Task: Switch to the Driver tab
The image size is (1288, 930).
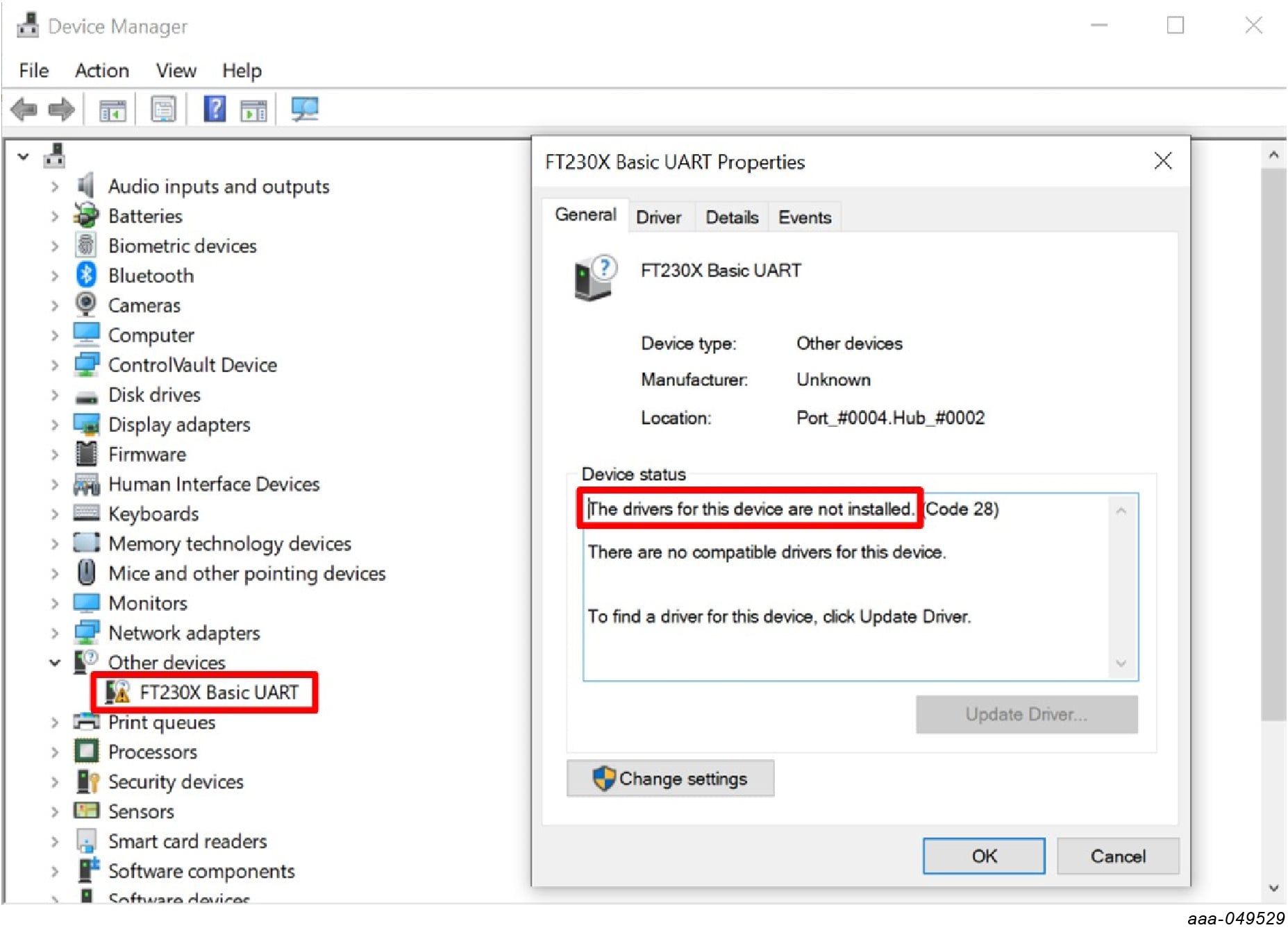Action: (x=658, y=217)
